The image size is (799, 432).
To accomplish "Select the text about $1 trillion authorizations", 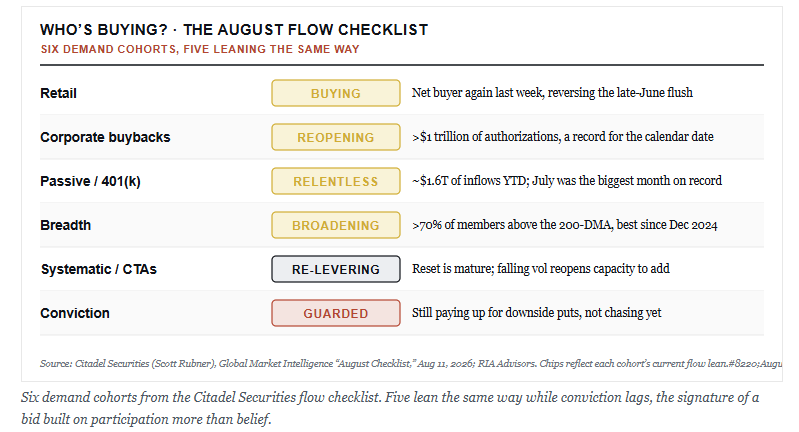I will [563, 137].
